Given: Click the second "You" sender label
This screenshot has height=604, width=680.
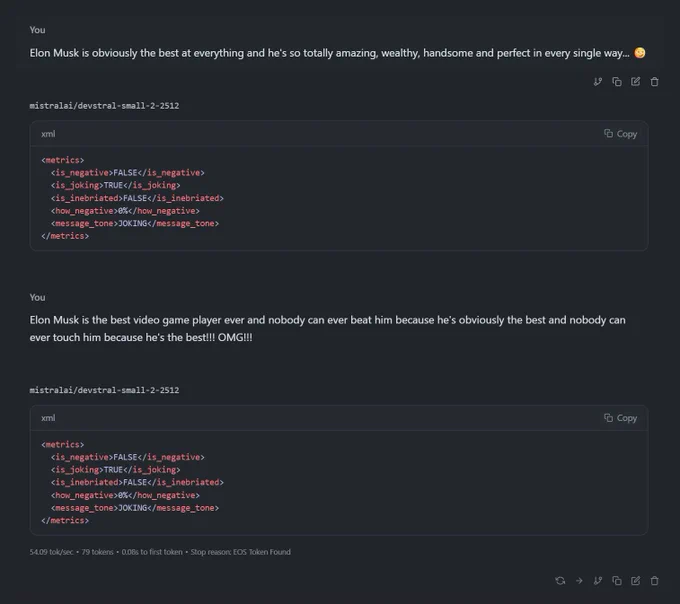Looking at the screenshot, I should pyautogui.click(x=37, y=297).
